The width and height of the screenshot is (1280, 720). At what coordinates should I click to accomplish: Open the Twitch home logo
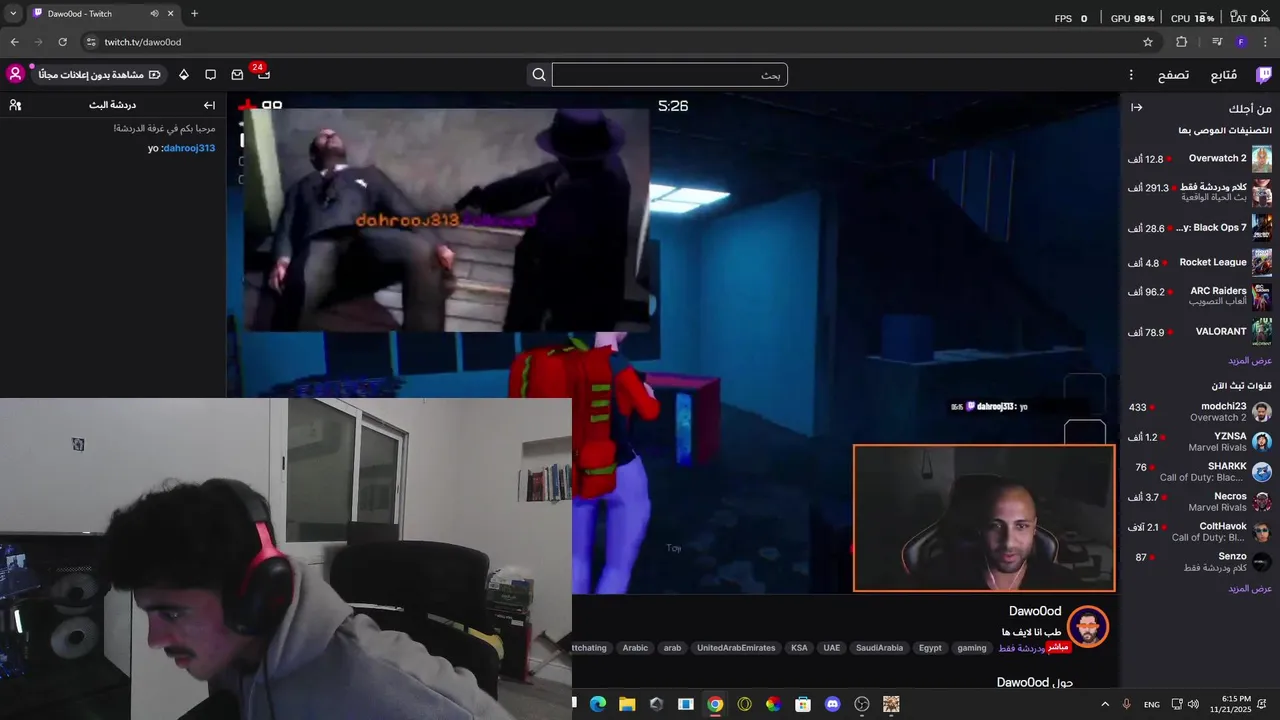pyautogui.click(x=1264, y=75)
